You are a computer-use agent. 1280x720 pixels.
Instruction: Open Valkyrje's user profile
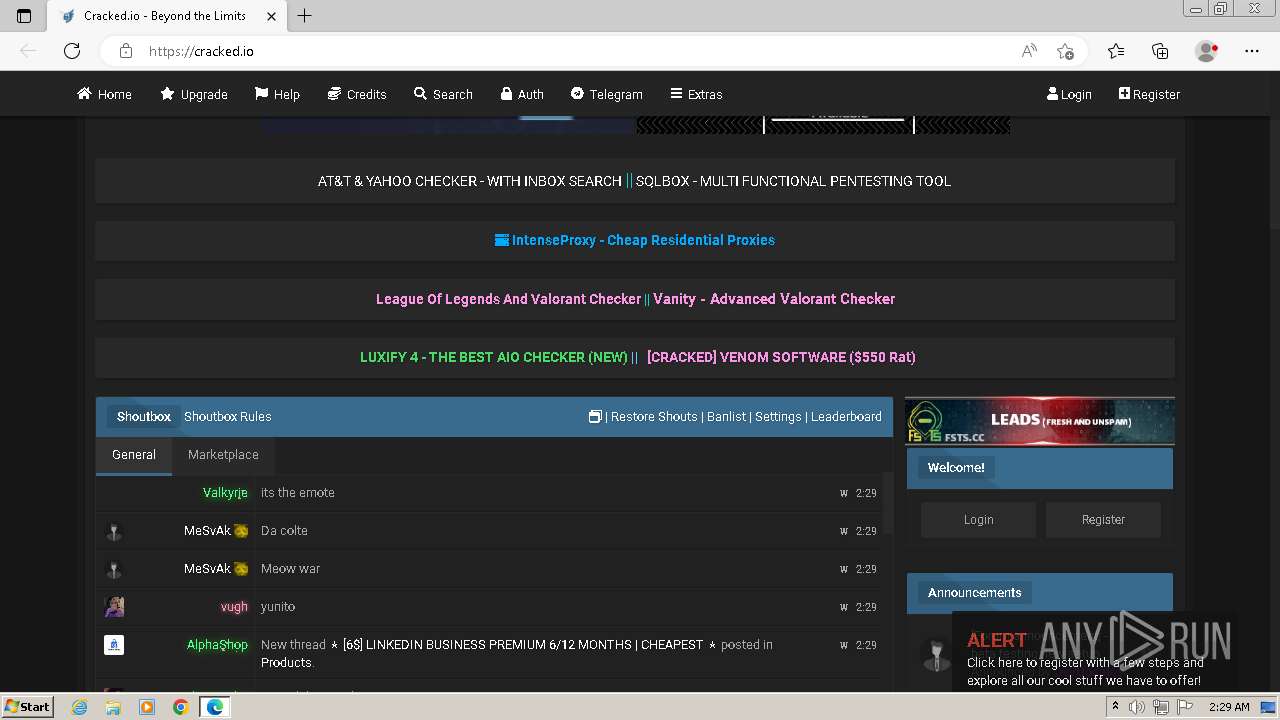(x=225, y=493)
